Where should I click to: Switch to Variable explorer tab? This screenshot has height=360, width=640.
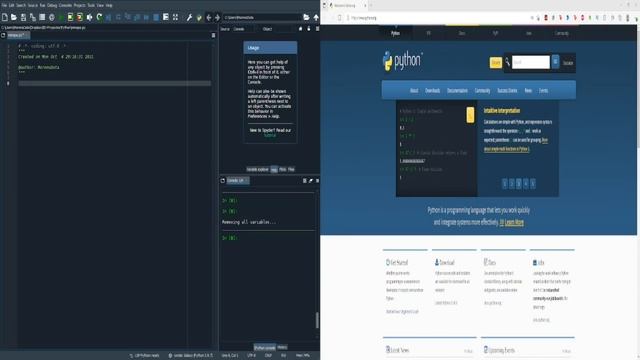(x=257, y=169)
